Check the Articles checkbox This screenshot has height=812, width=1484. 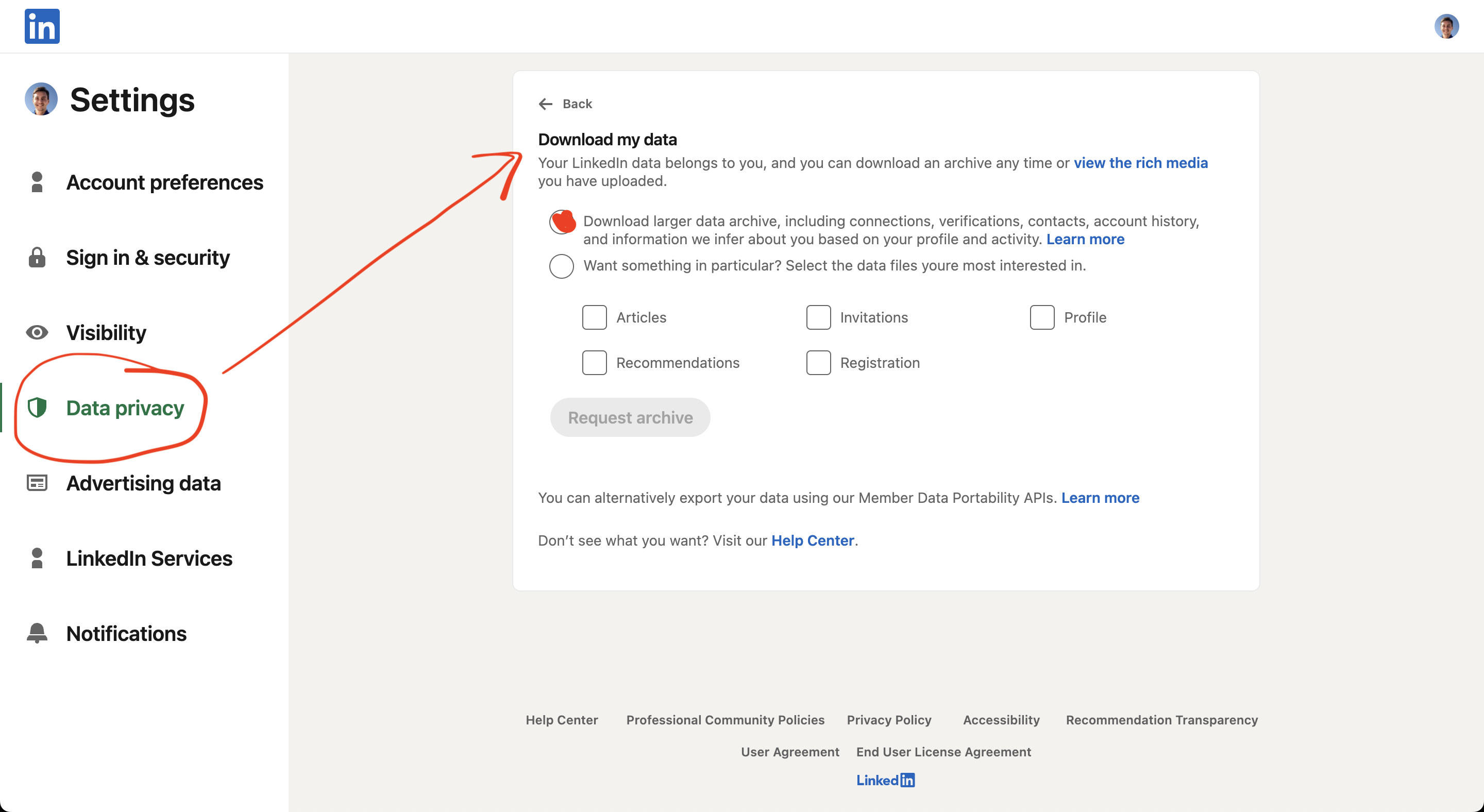(x=594, y=317)
